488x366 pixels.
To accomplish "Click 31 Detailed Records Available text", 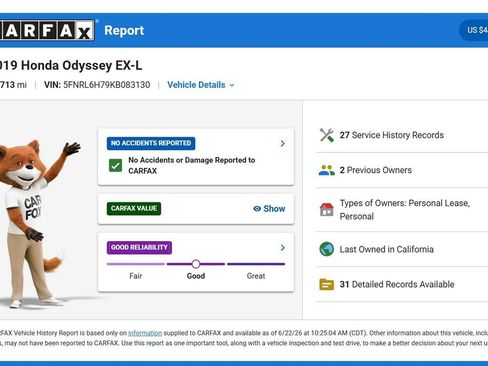I will click(397, 284).
